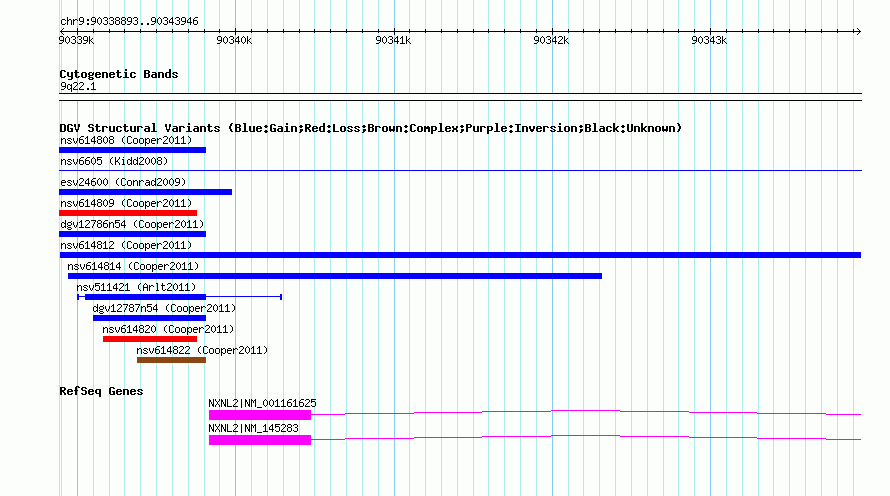Open the NXNL2|NM_001161625 gene label
Image resolution: width=890 pixels, height=496 pixels.
[x=262, y=403]
